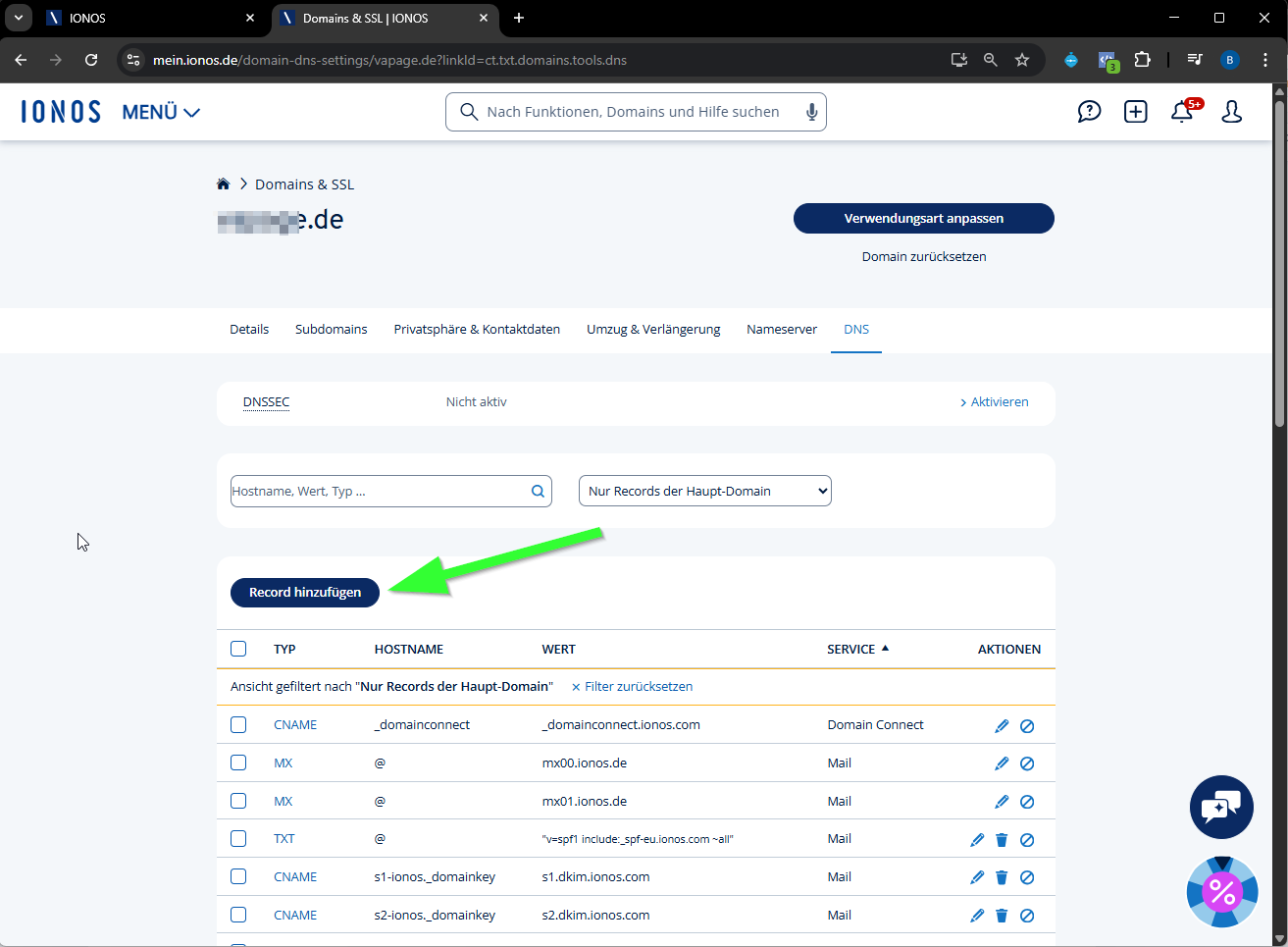
Task: Open the help chat bubble icon in header
Action: click(1089, 112)
